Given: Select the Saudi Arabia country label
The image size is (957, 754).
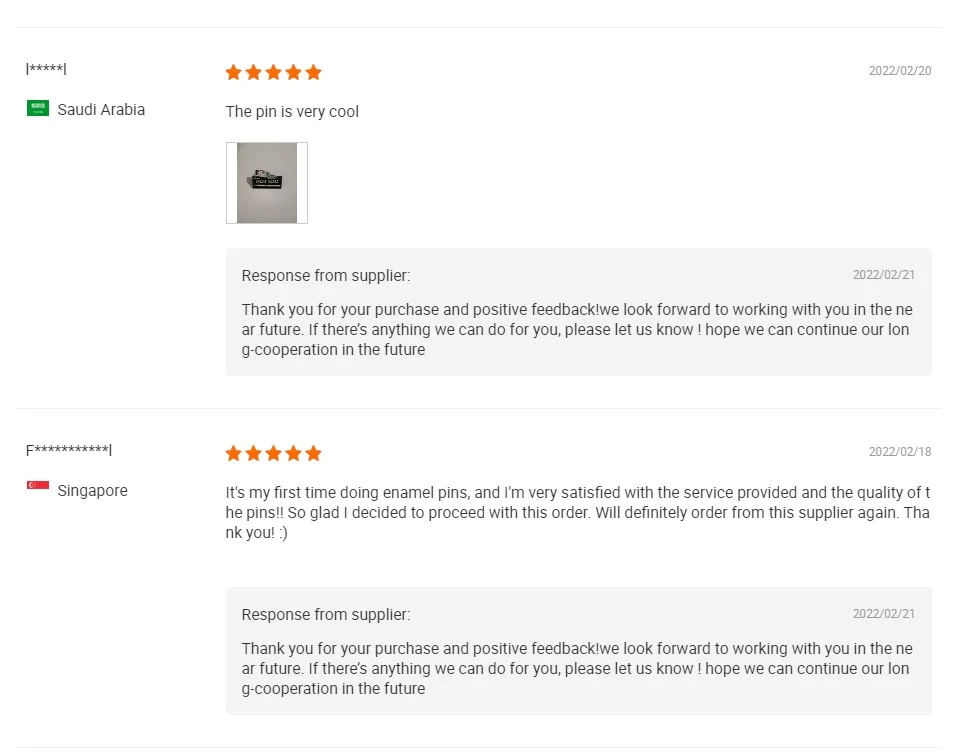Looking at the screenshot, I should 101,110.
